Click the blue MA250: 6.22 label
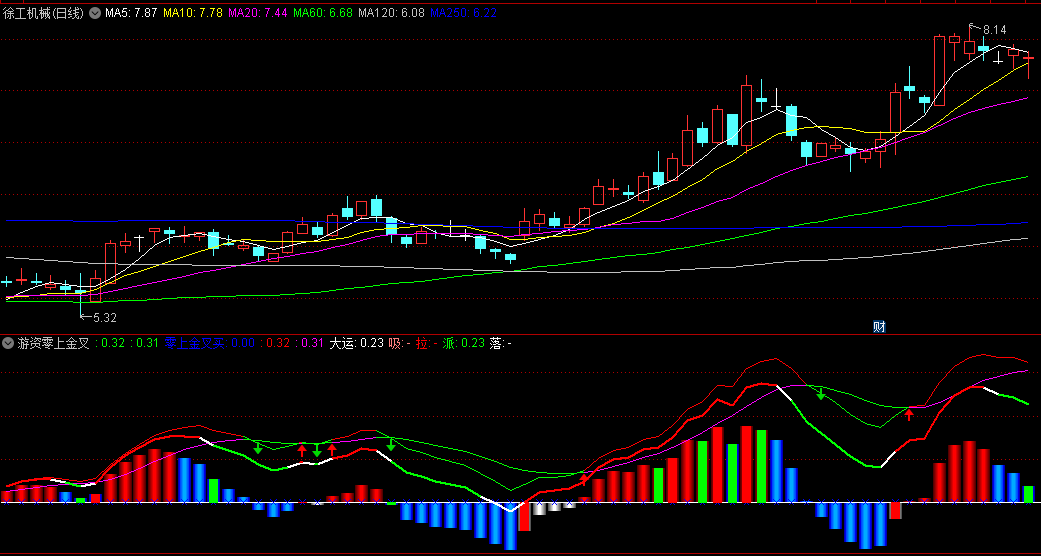The height and width of the screenshot is (556, 1041). pos(463,13)
